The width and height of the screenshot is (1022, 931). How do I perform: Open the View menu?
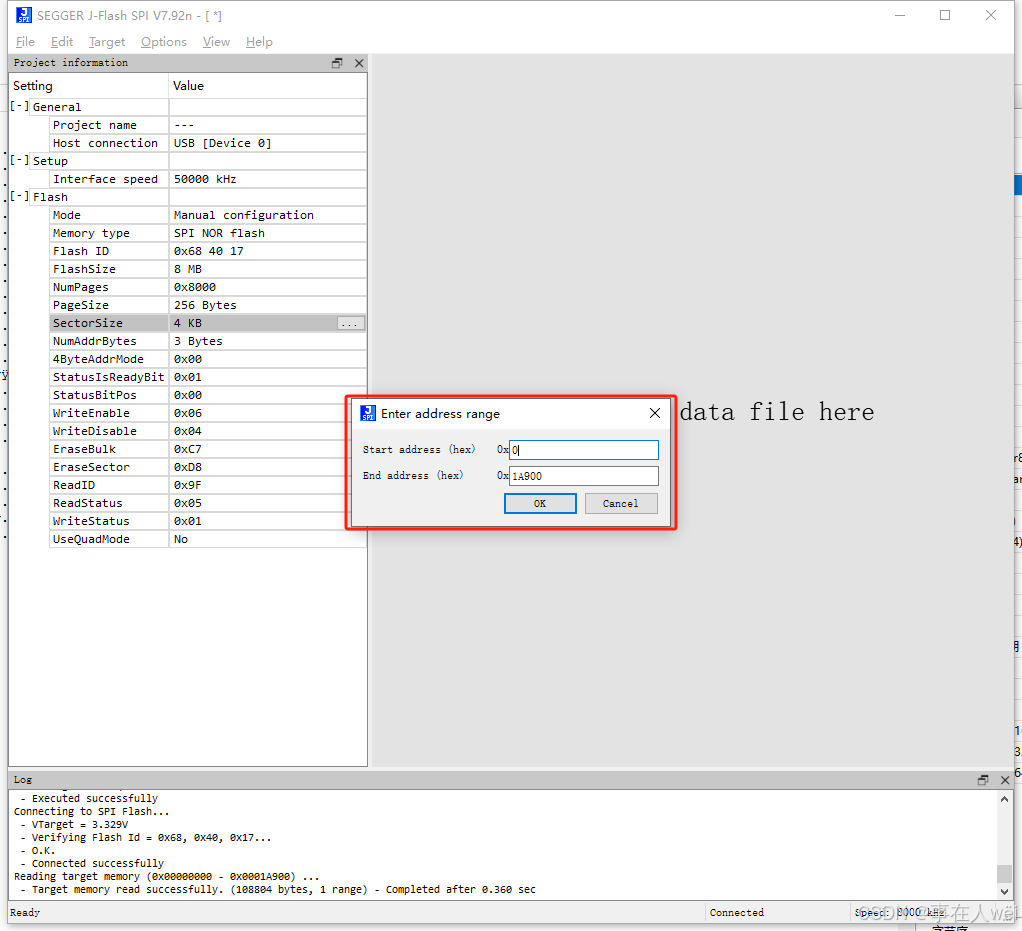click(x=216, y=42)
